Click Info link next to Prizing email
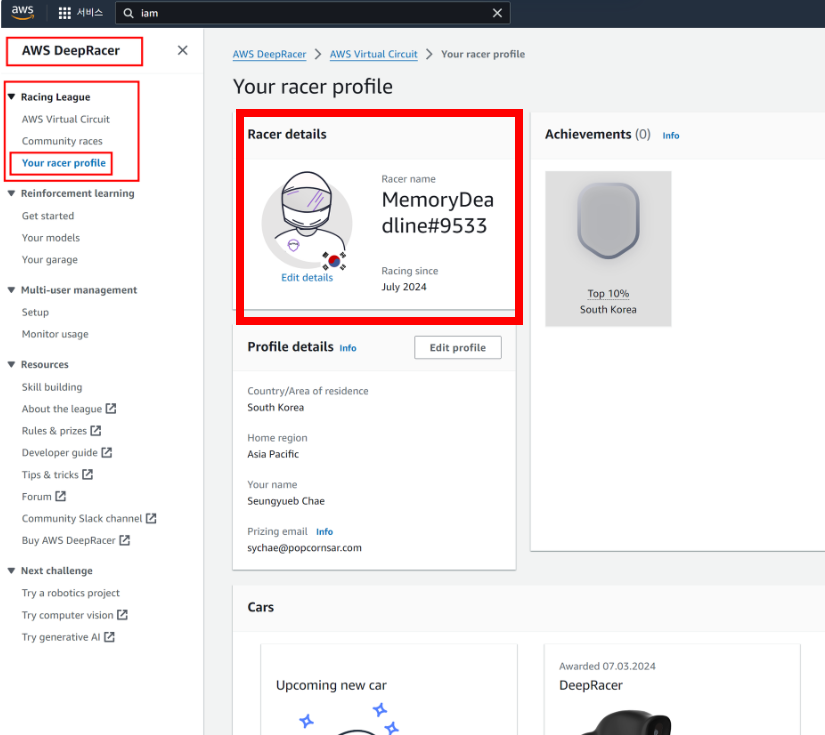The height and width of the screenshot is (735, 825). [x=325, y=532]
